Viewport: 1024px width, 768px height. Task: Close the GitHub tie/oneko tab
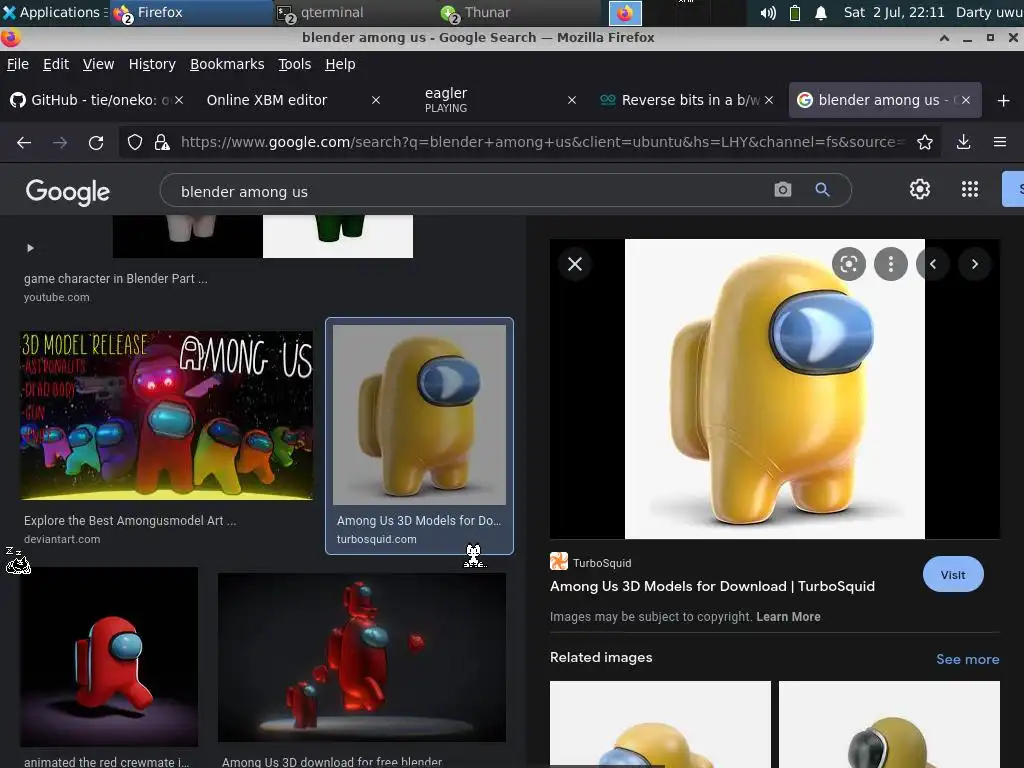(x=179, y=101)
